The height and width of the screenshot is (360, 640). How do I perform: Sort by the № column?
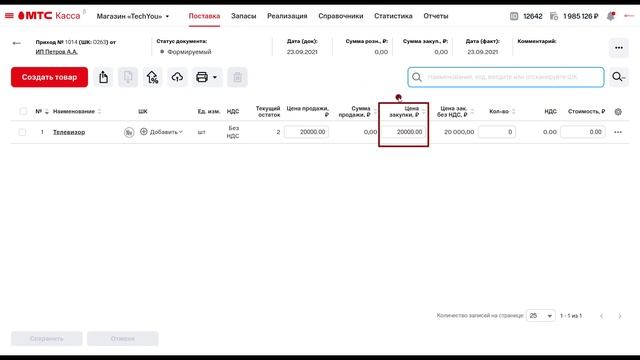(47, 111)
